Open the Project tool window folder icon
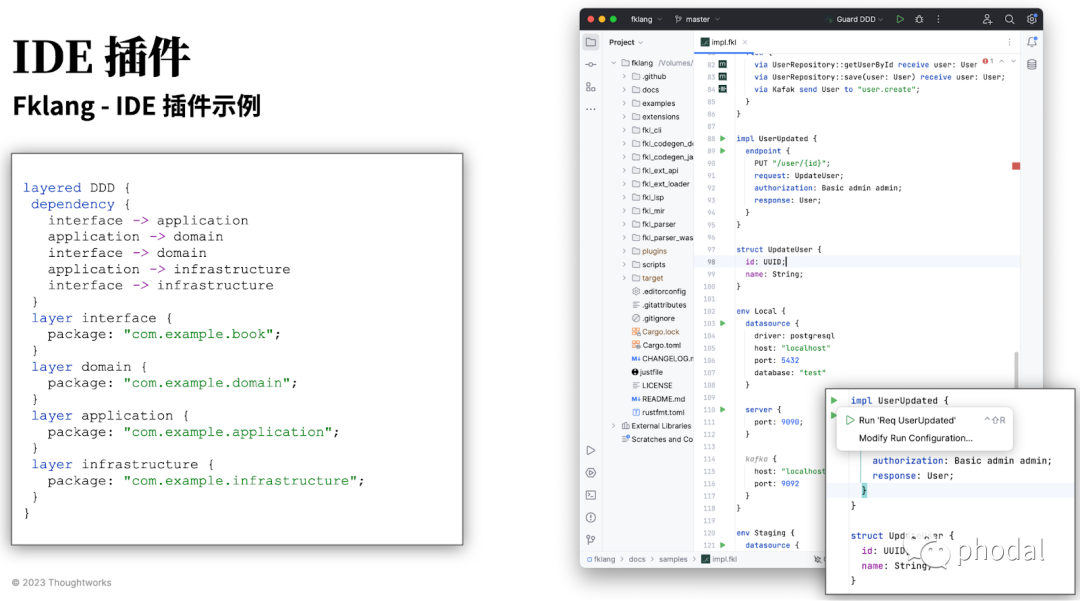 click(591, 42)
